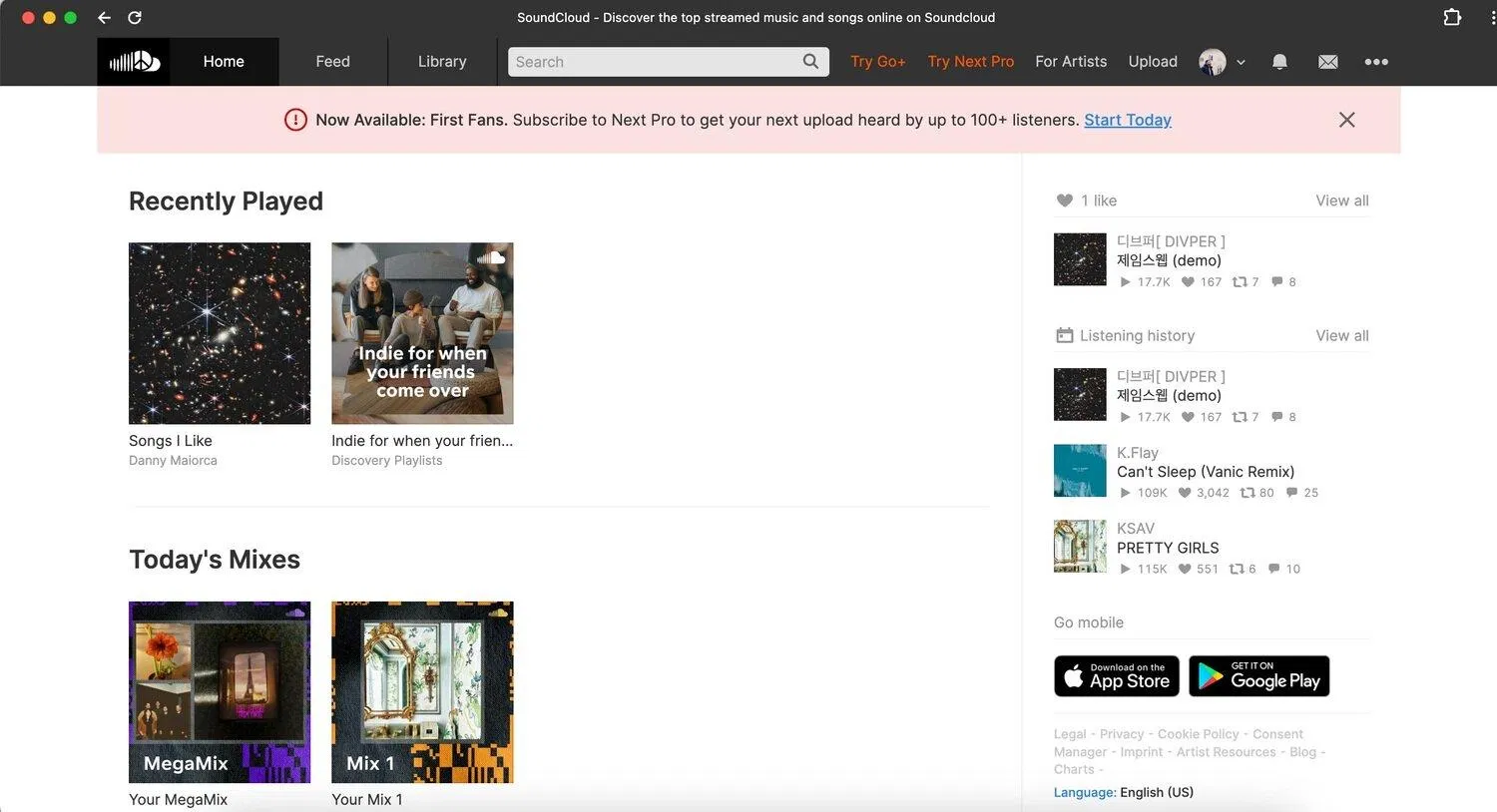
Task: Click the Download on the App Store badge
Action: [x=1116, y=676]
